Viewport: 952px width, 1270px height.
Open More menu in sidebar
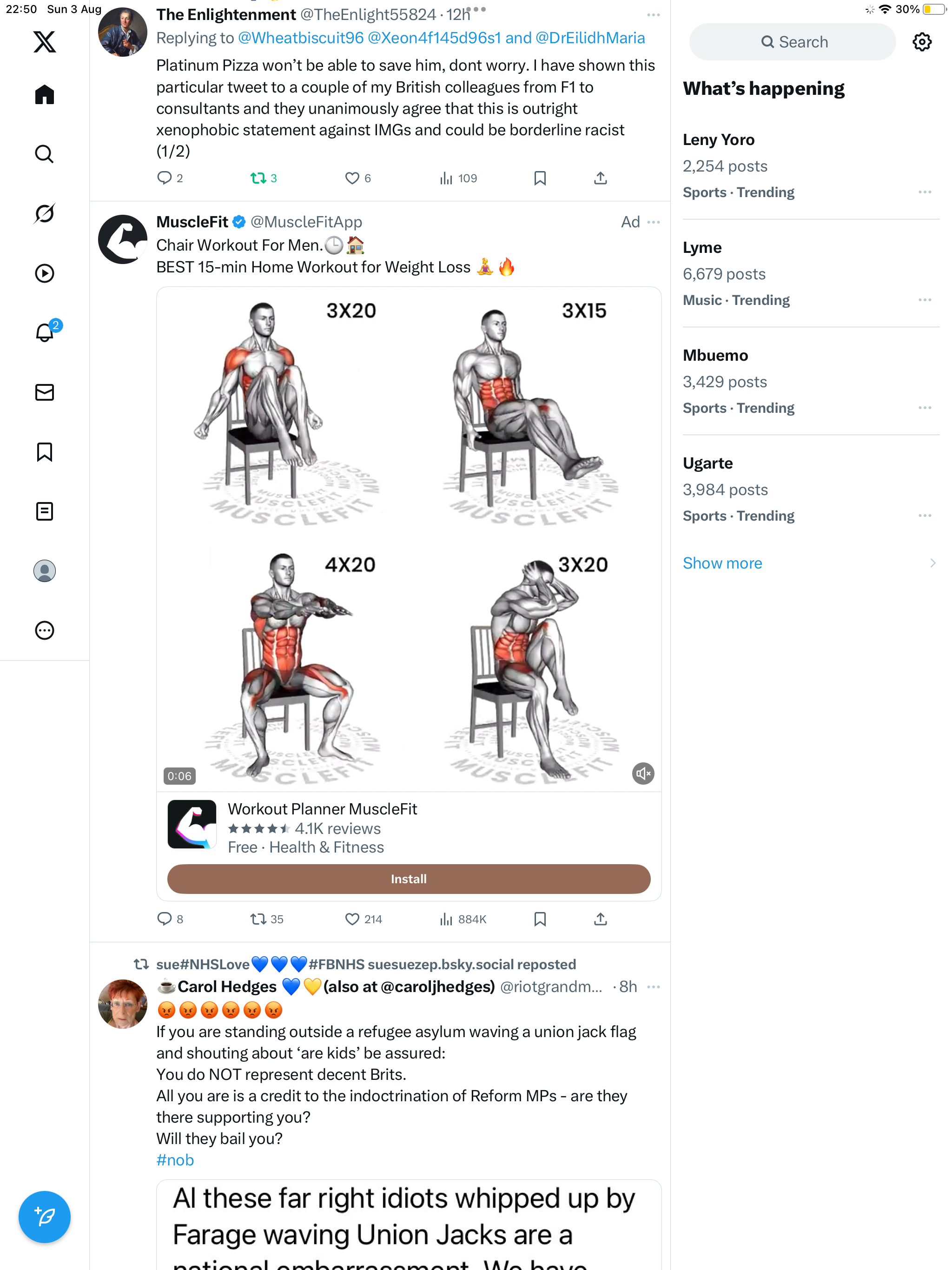tap(44, 630)
